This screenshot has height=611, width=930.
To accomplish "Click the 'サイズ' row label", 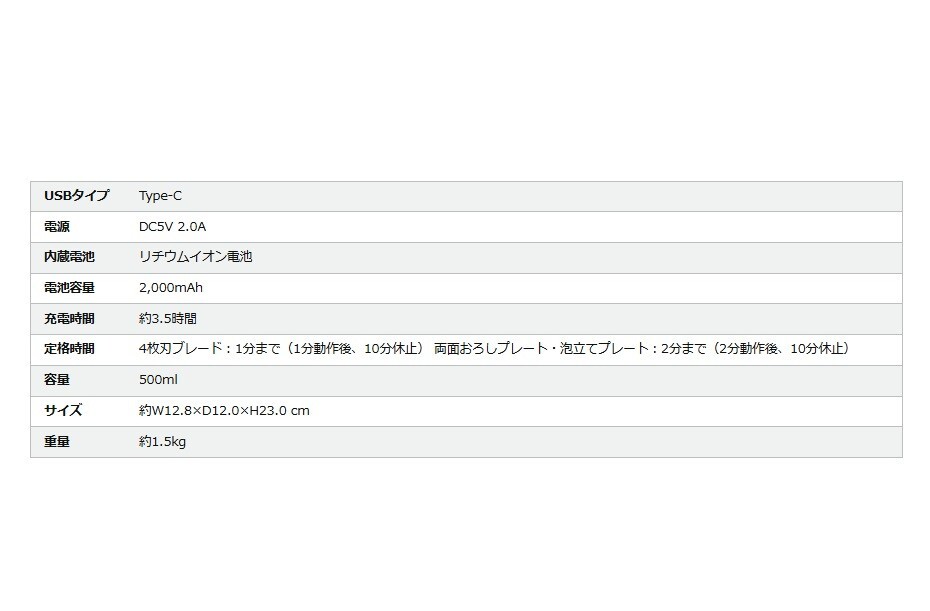I will 63,410.
